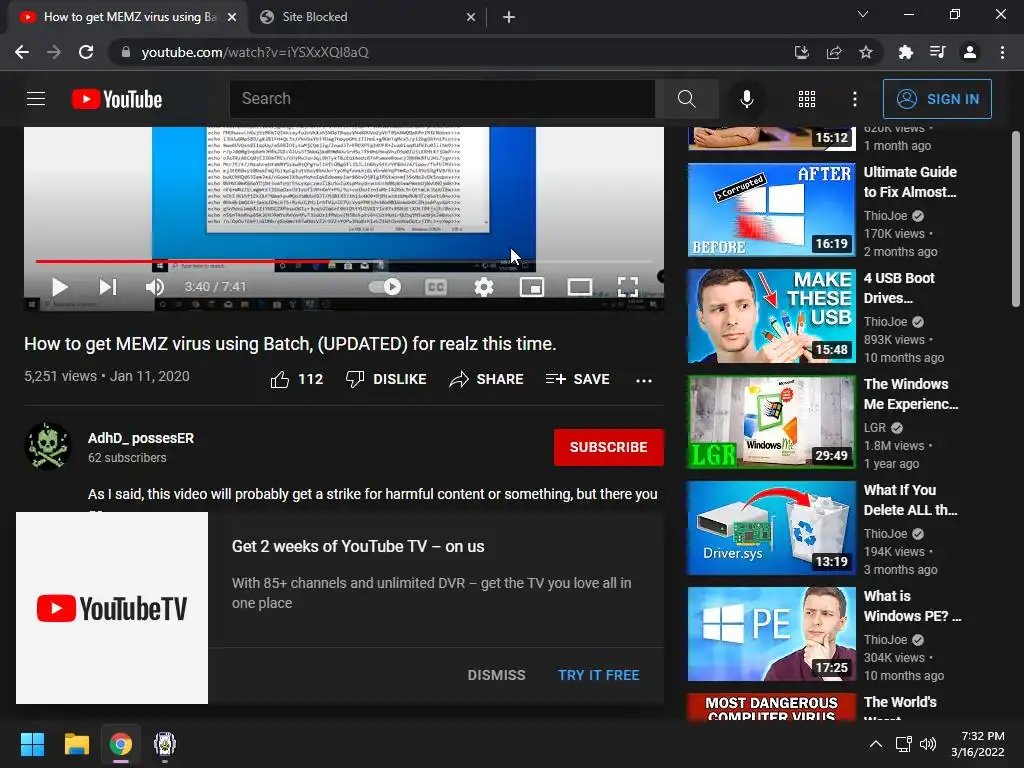The width and height of the screenshot is (1024, 768).
Task: Open YouTube settings three-dot menu
Action: (x=855, y=99)
